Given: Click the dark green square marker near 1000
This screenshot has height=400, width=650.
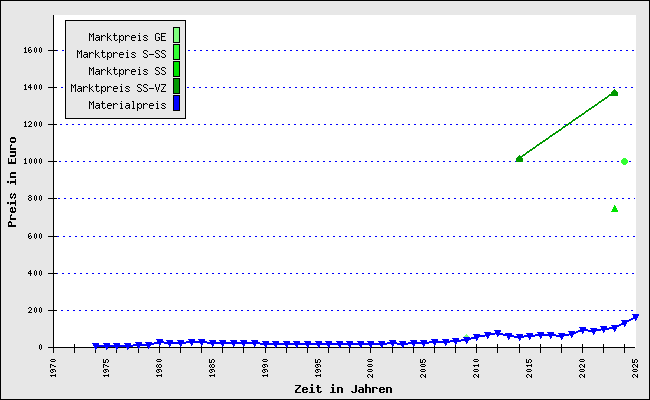Looking at the screenshot, I should click(x=519, y=159).
